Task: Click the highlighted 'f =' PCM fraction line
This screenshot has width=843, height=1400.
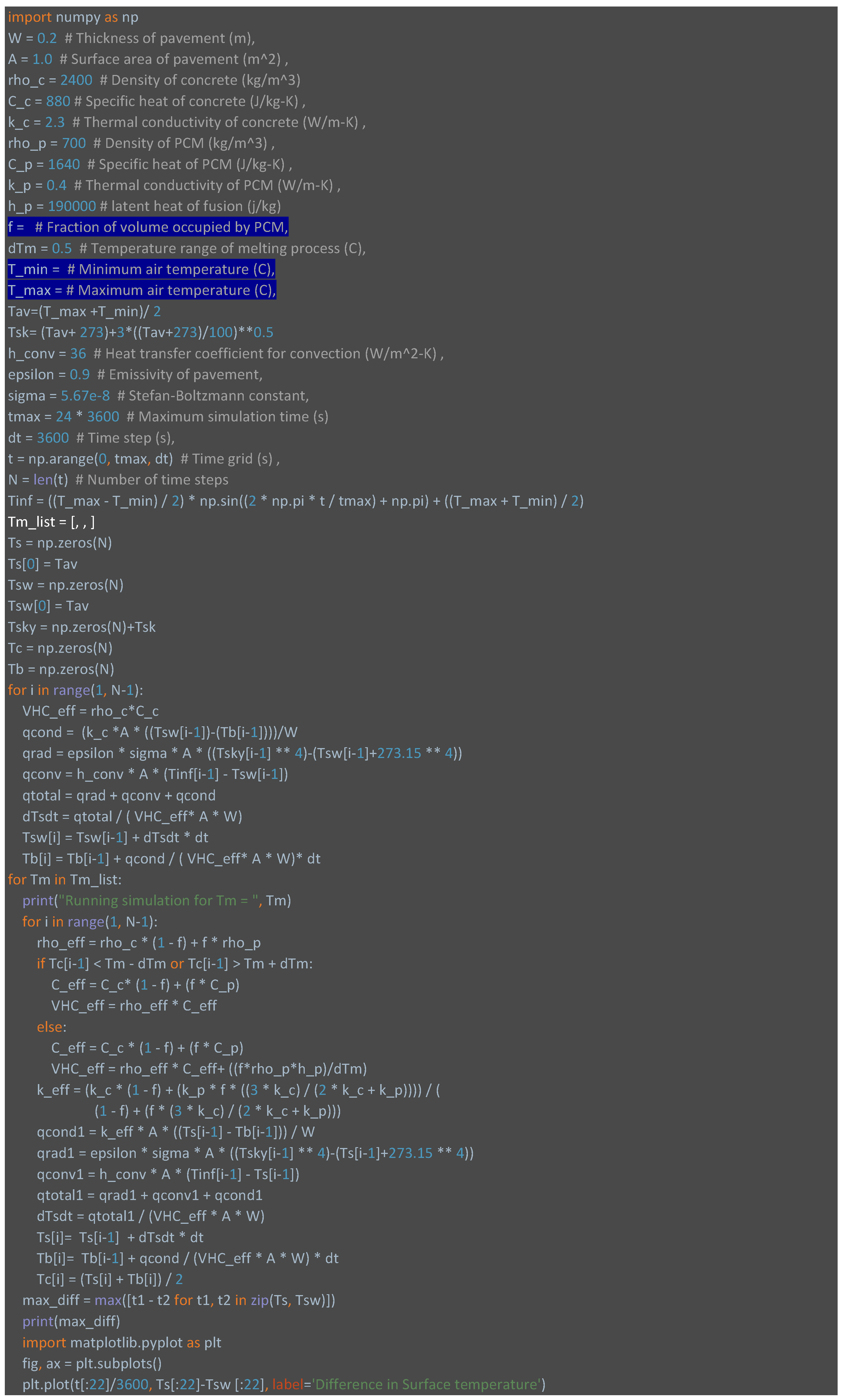Action: tap(148, 227)
